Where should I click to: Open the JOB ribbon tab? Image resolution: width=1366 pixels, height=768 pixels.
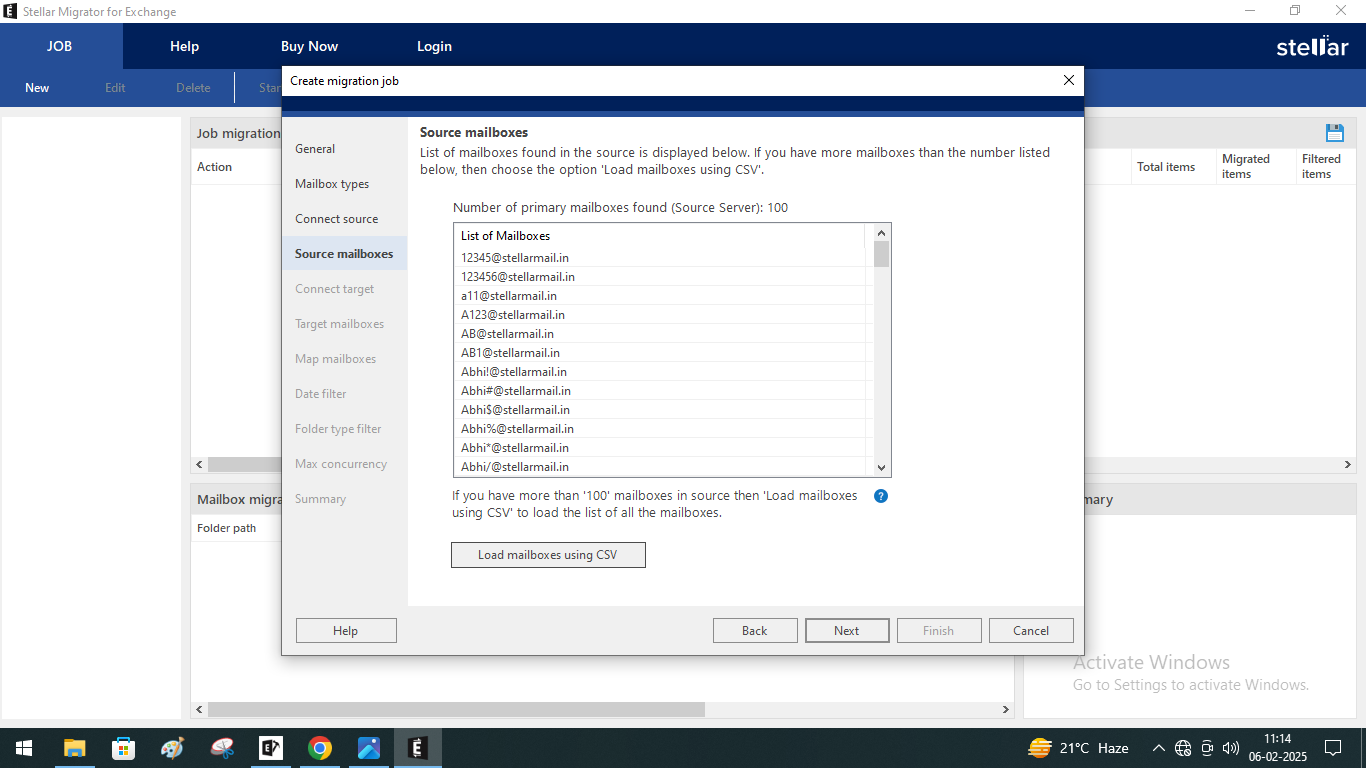[x=60, y=46]
